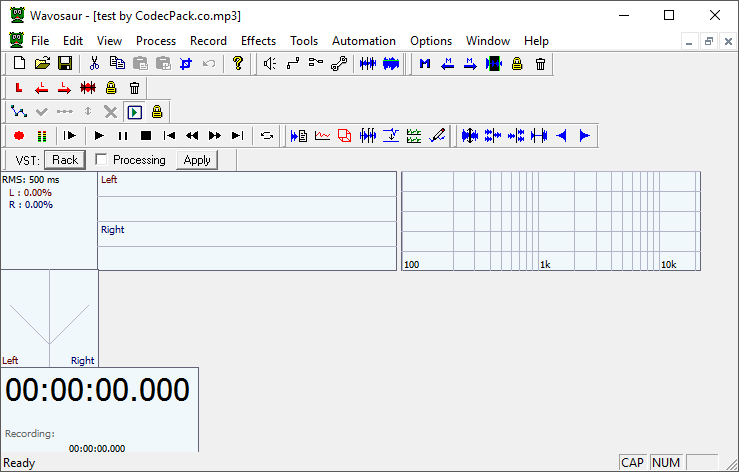
Task: Open the Edit menu
Action: (x=73, y=41)
